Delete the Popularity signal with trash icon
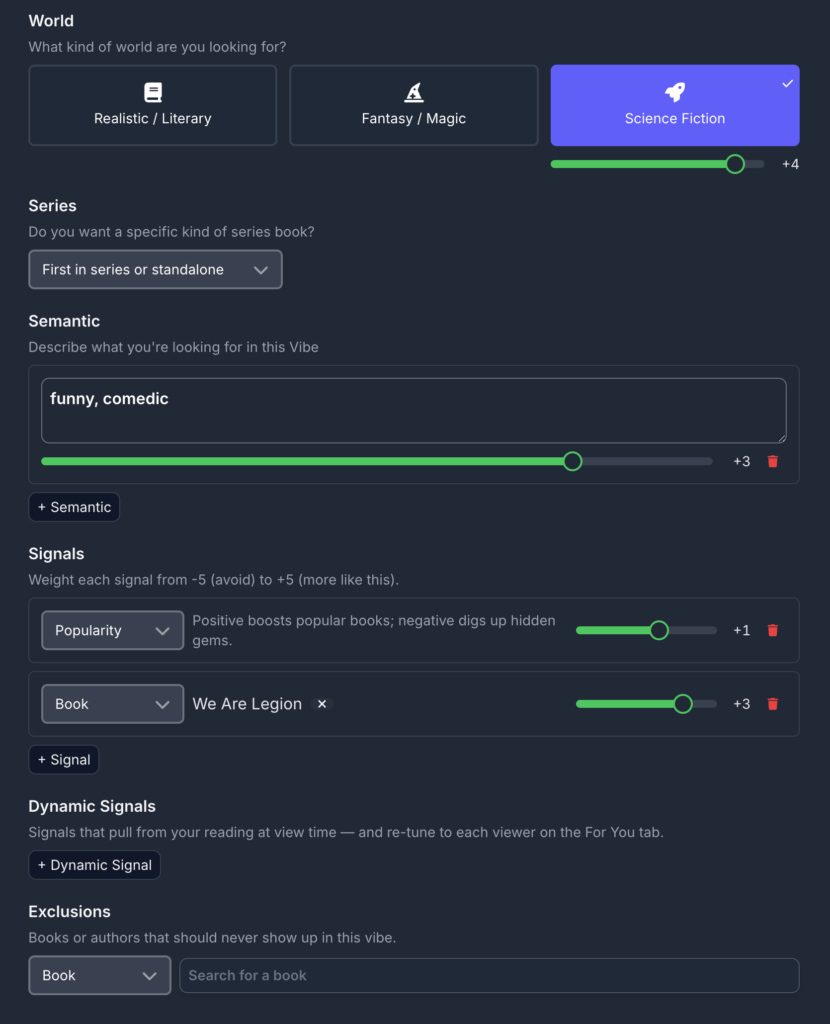 [773, 630]
